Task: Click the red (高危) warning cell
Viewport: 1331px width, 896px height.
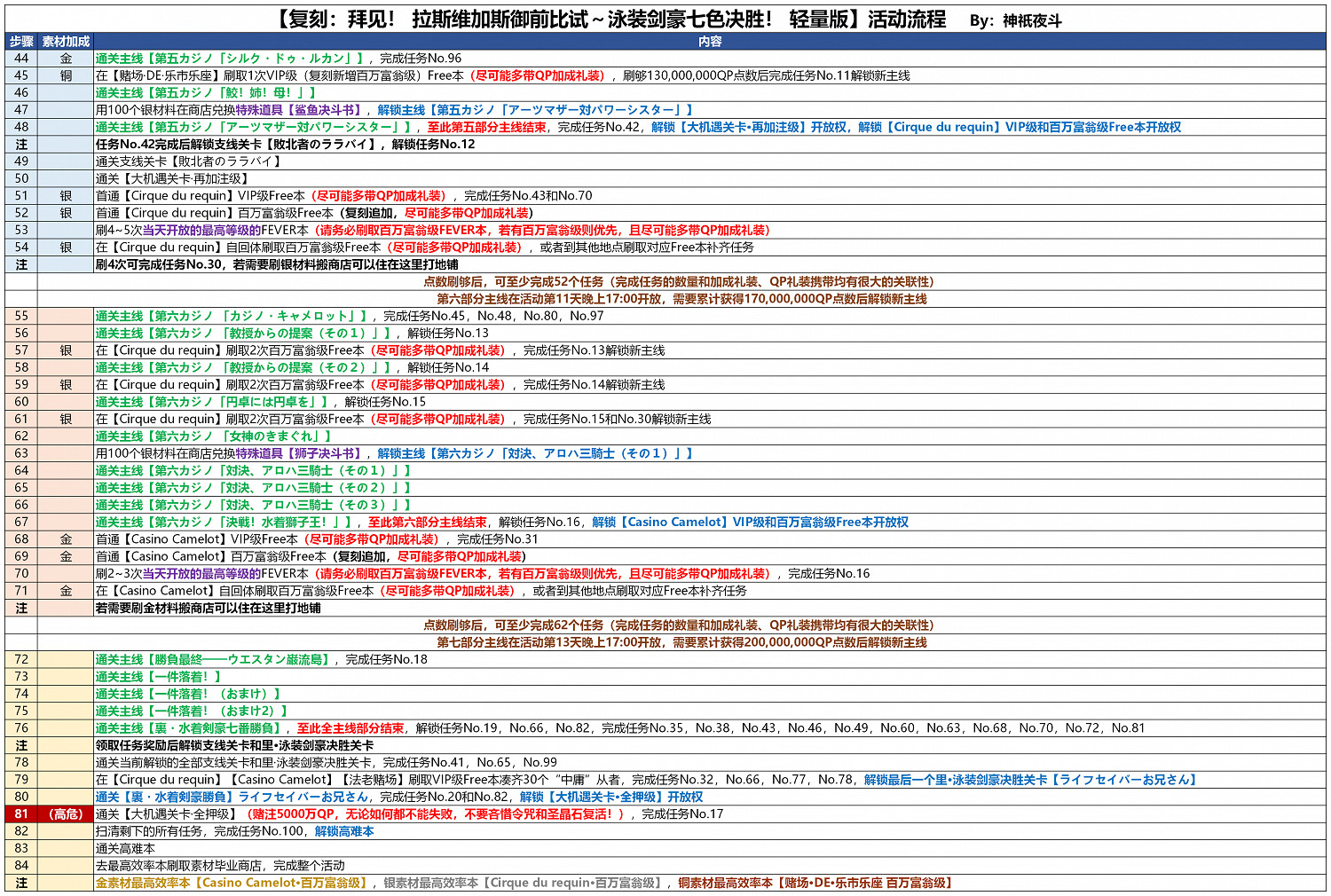Action: point(66,814)
